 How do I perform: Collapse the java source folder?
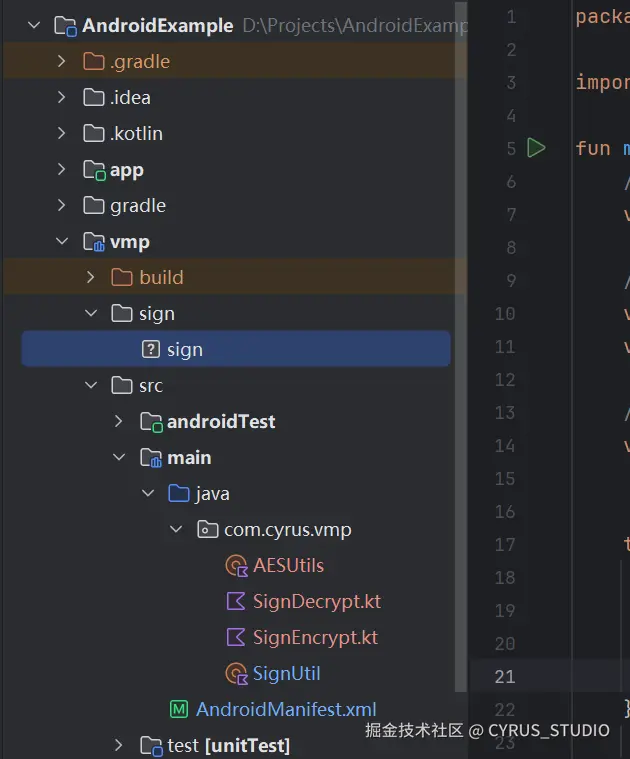[148, 493]
